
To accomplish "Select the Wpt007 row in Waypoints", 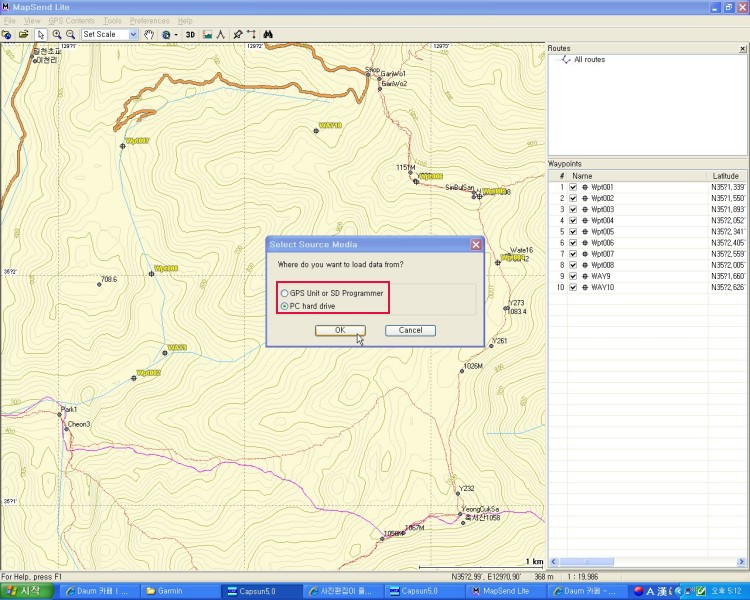I will click(x=647, y=254).
